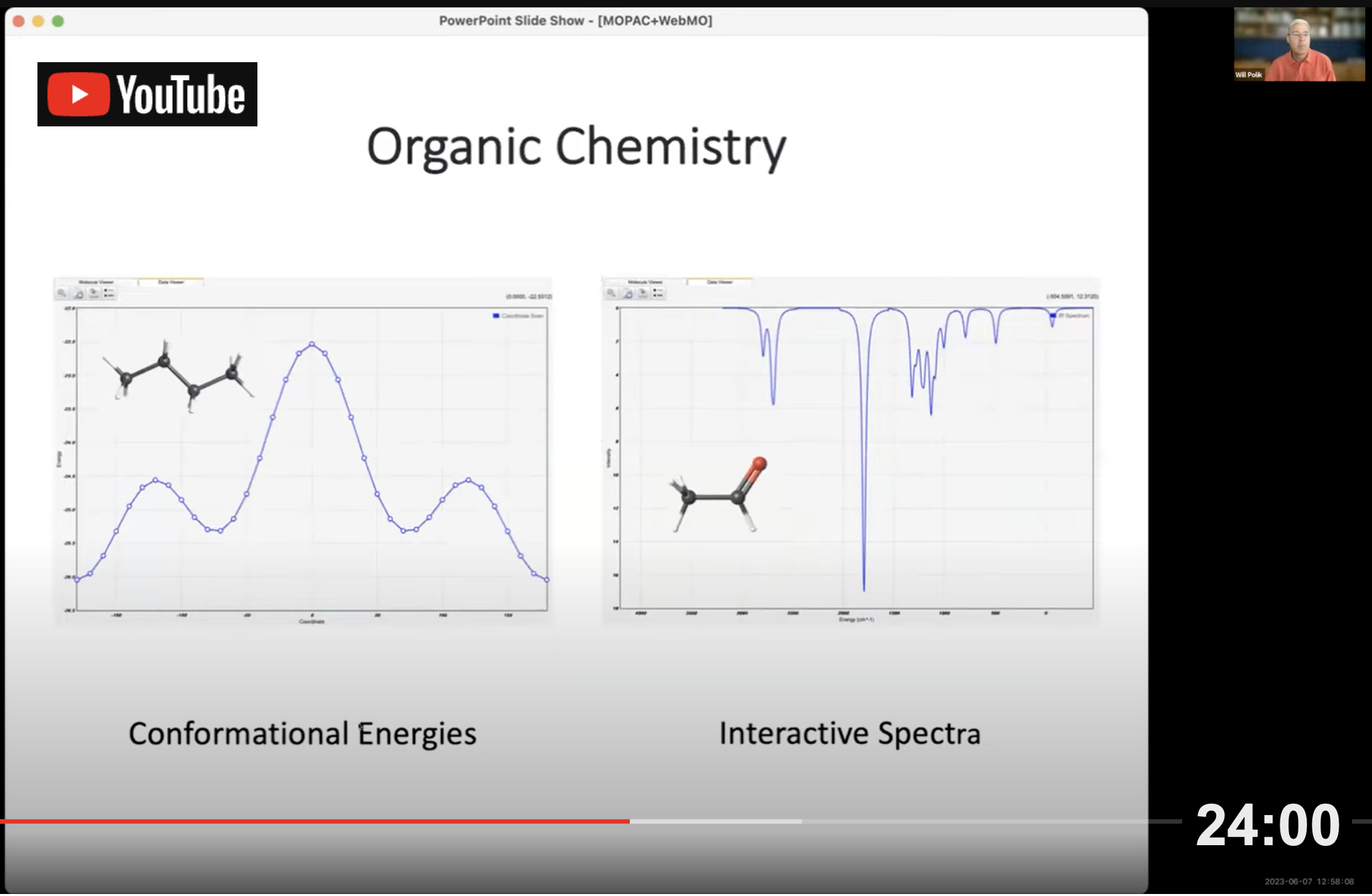Switch to Molecule Viewer tab on IR spectrum panel

[645, 282]
